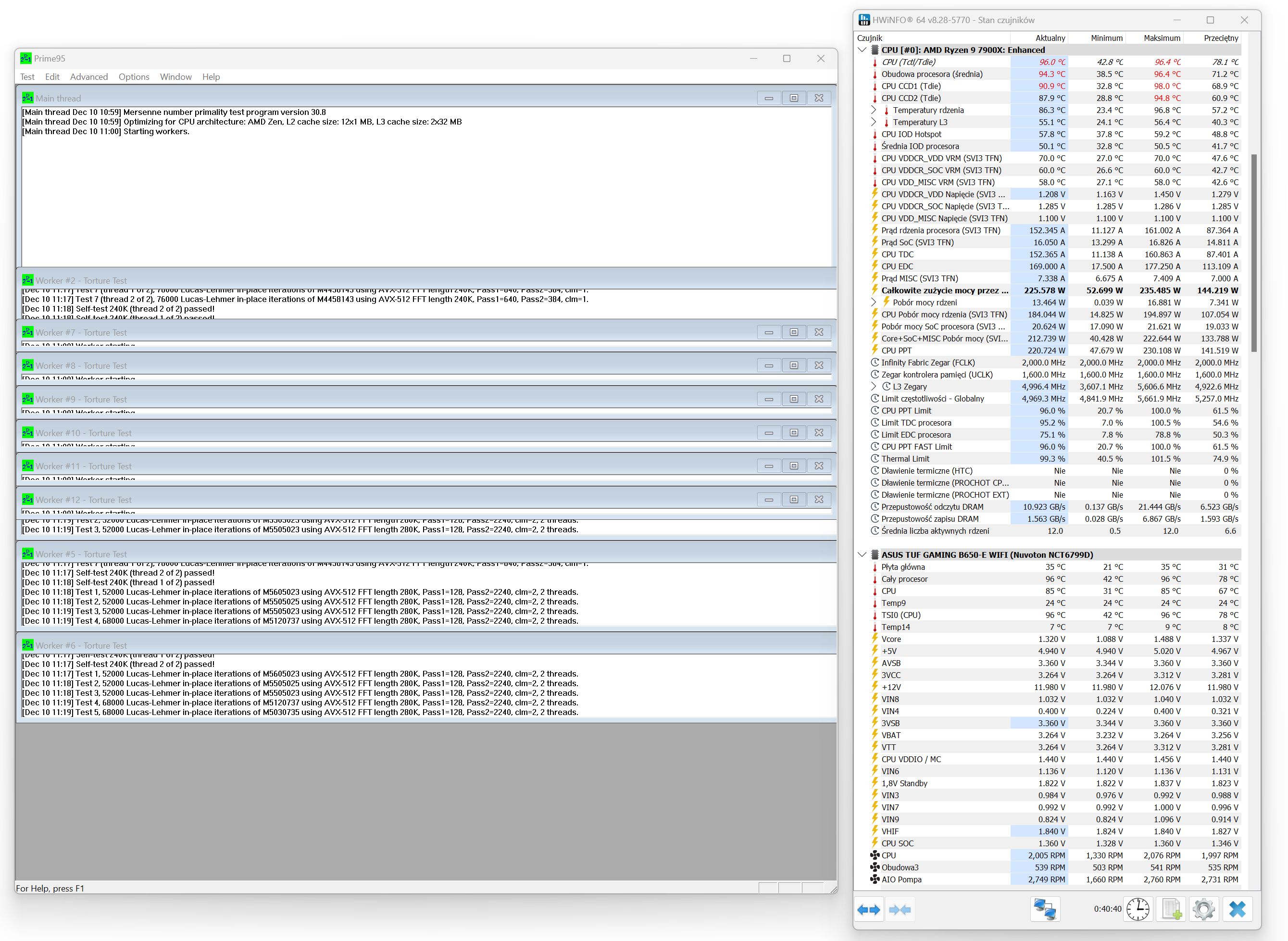Click the shrink-layout inward arrows button
Image resolution: width=1288 pixels, height=941 pixels.
900,910
